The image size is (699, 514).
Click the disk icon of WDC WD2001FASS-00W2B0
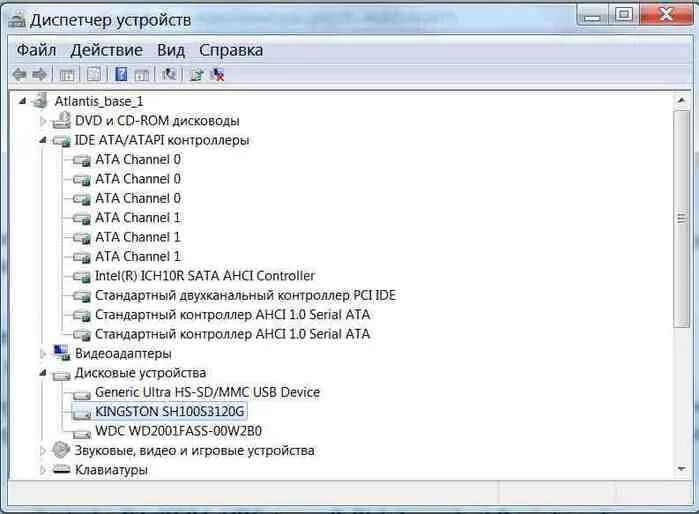(x=82, y=432)
